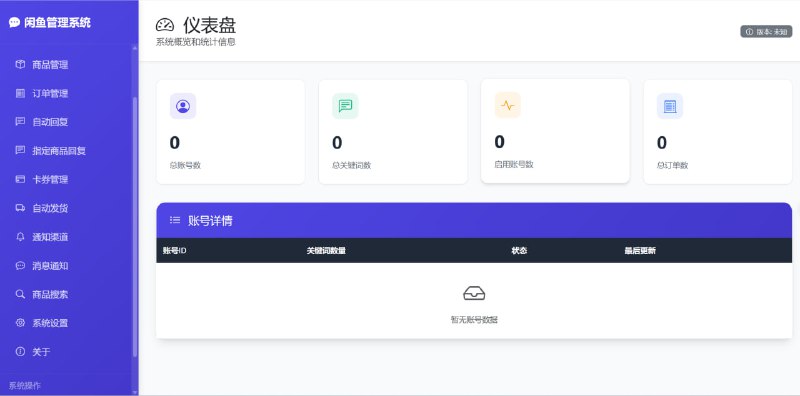Click the 总账号数 label

coord(185,165)
